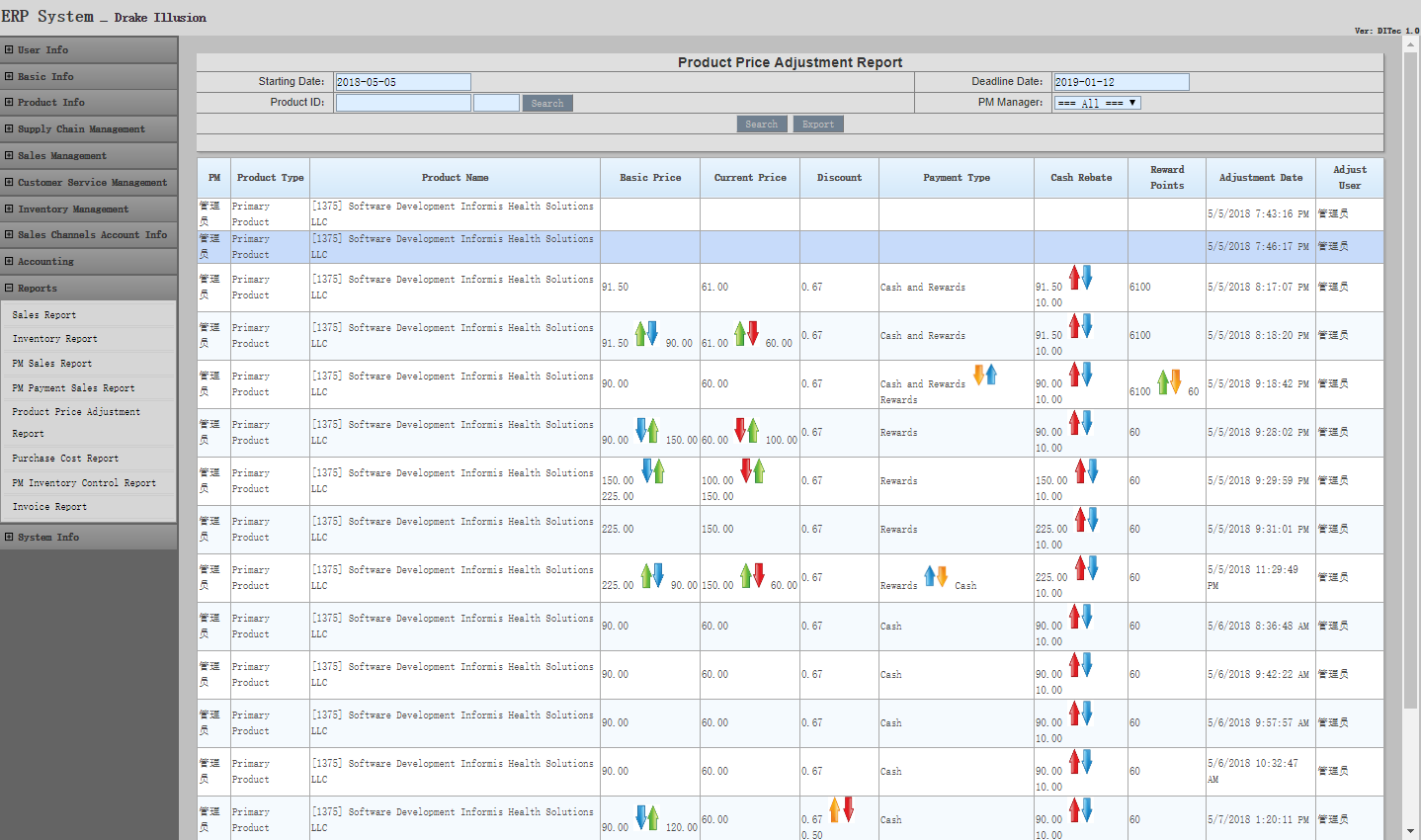Focus the small field after Product ID

click(x=496, y=103)
